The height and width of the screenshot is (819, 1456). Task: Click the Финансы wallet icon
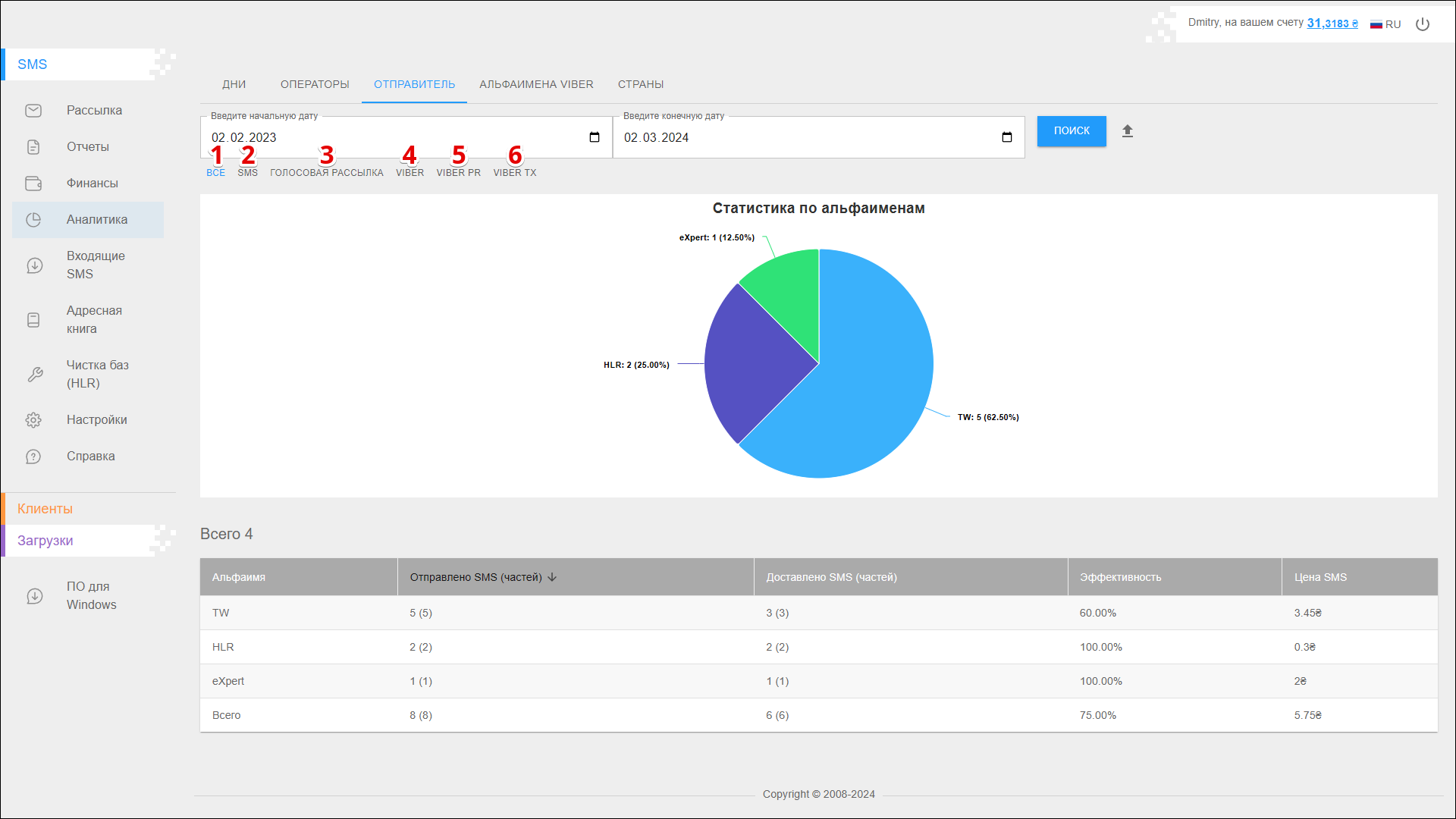(x=33, y=184)
